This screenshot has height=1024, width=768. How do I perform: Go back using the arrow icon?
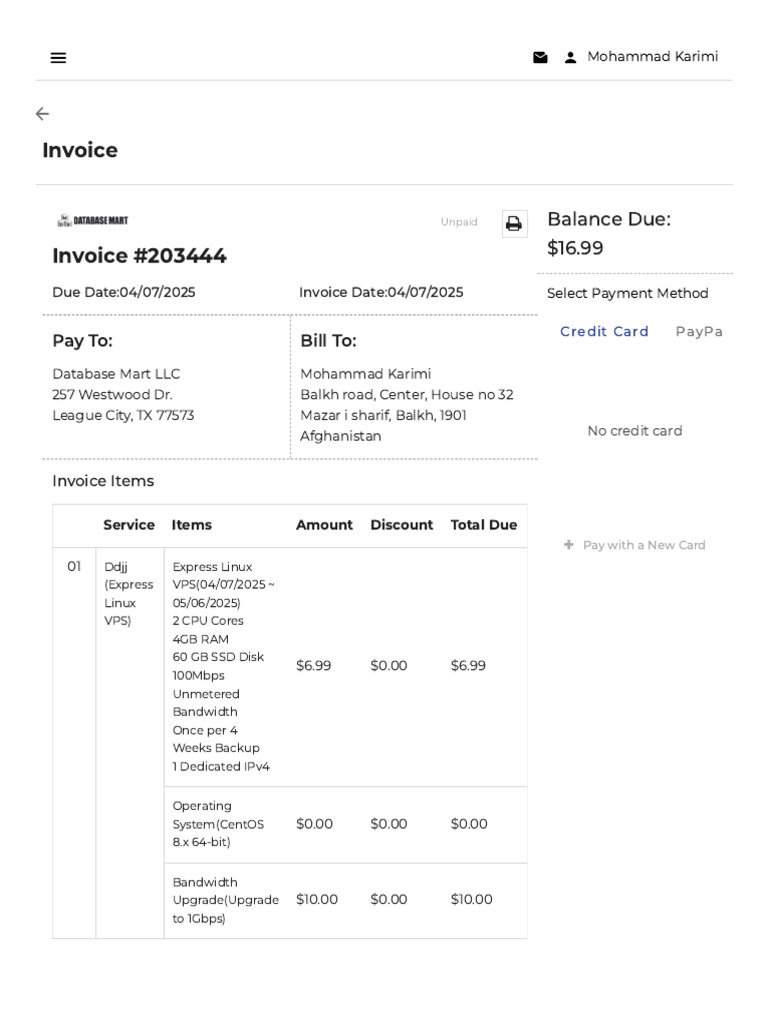click(x=42, y=114)
